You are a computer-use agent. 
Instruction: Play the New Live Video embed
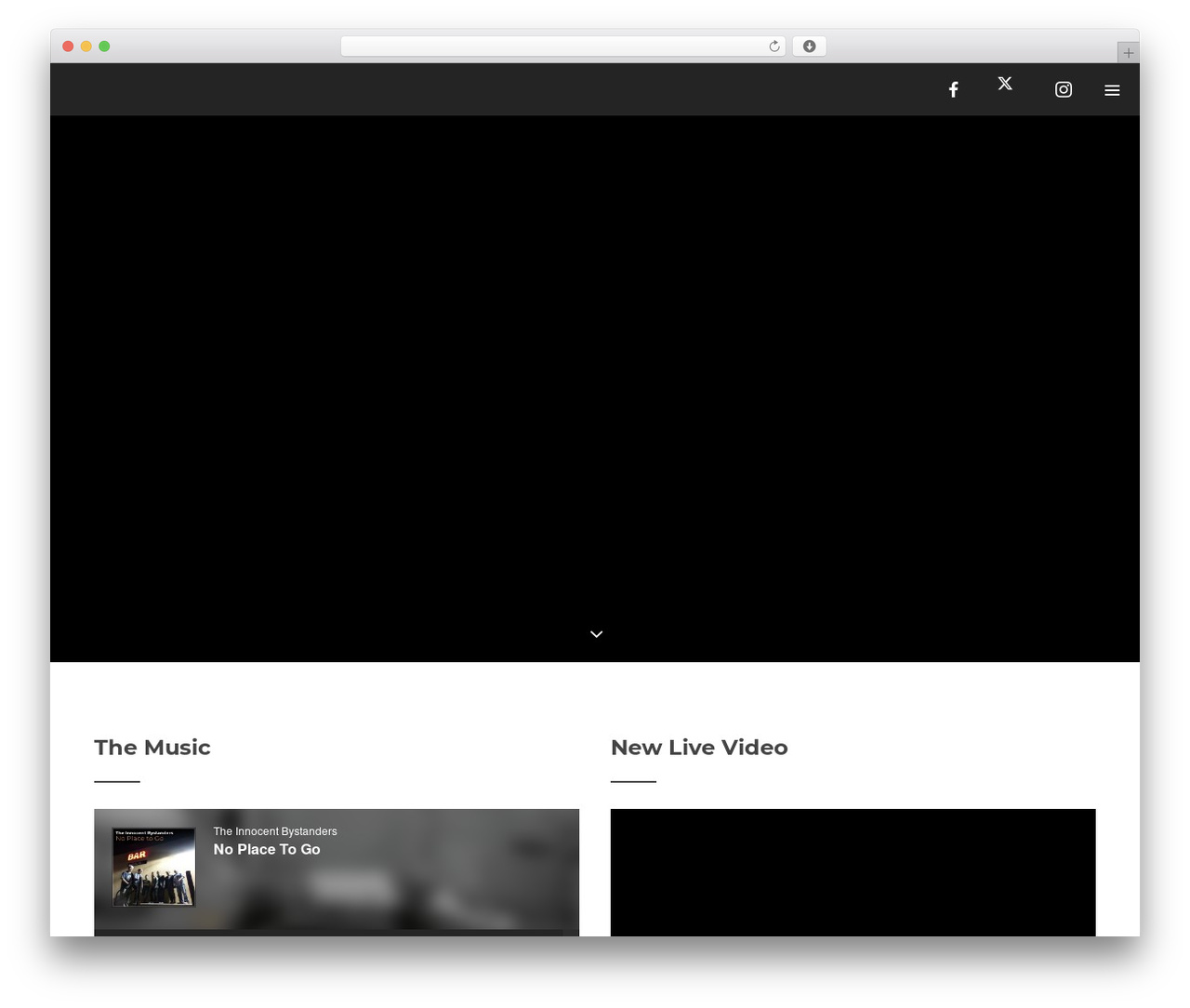pyautogui.click(x=853, y=872)
